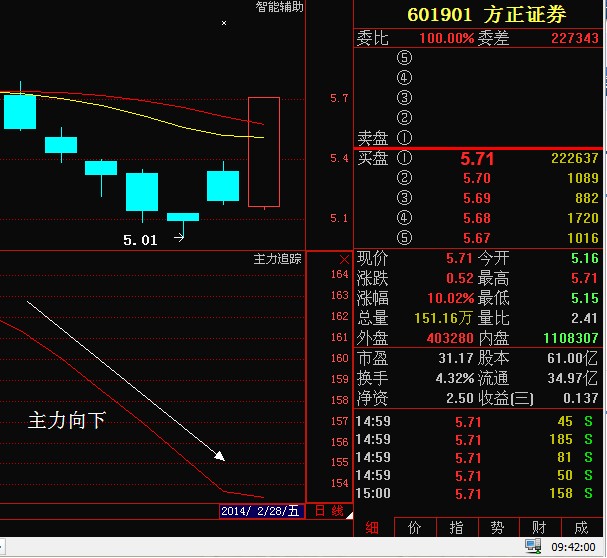Click the 涨跌 value 0.52
This screenshot has height=558, width=607.
[459, 278]
